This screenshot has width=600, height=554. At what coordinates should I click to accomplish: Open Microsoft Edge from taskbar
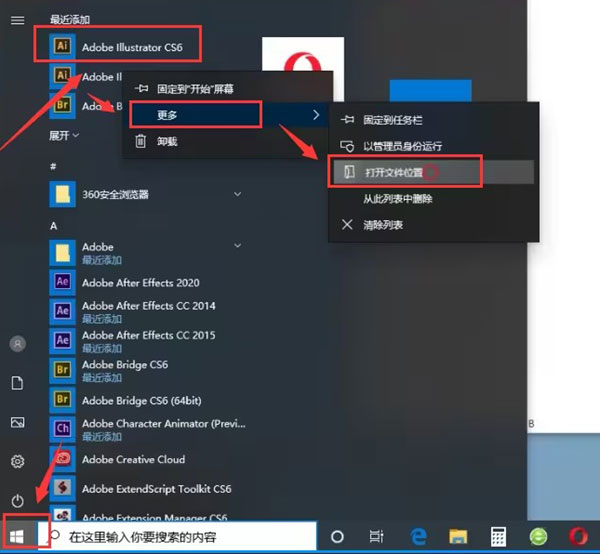tap(418, 536)
